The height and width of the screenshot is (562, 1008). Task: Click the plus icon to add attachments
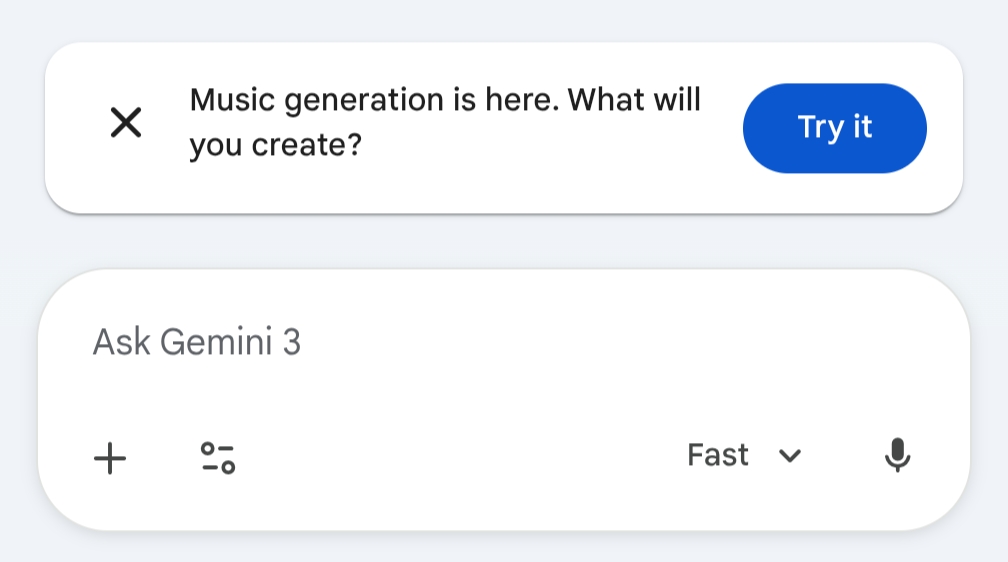point(110,458)
